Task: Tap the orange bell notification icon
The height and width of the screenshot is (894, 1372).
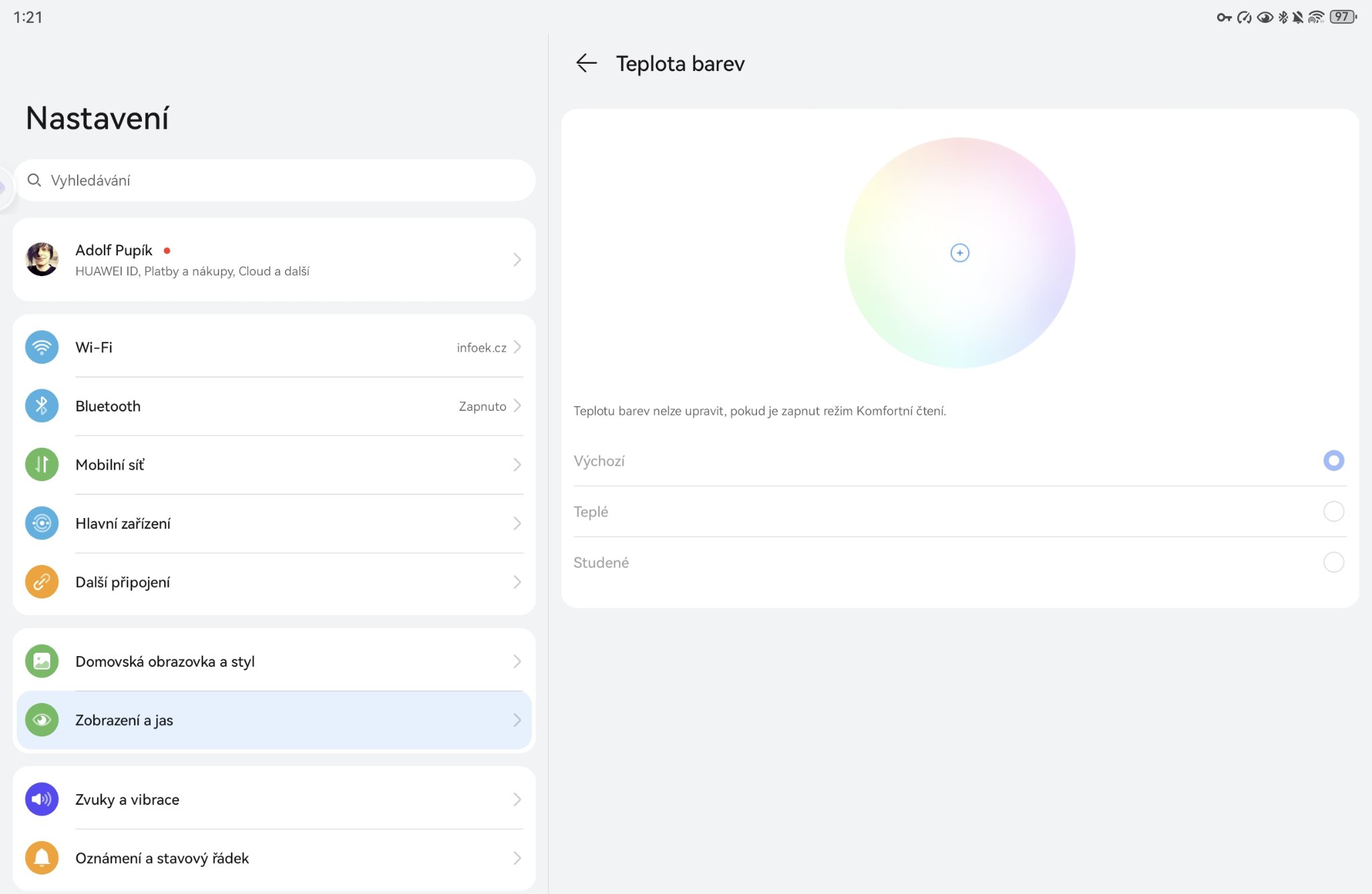Action: [x=42, y=858]
